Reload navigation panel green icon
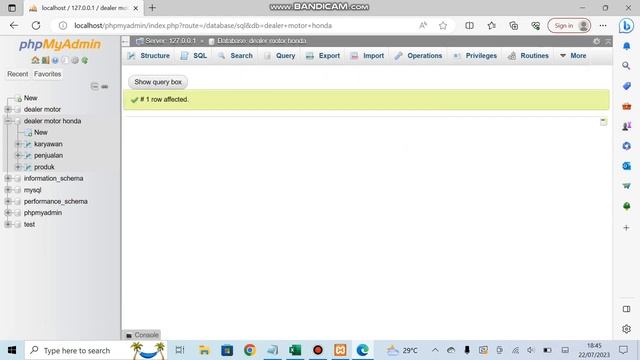The image size is (640, 360). coord(84,60)
